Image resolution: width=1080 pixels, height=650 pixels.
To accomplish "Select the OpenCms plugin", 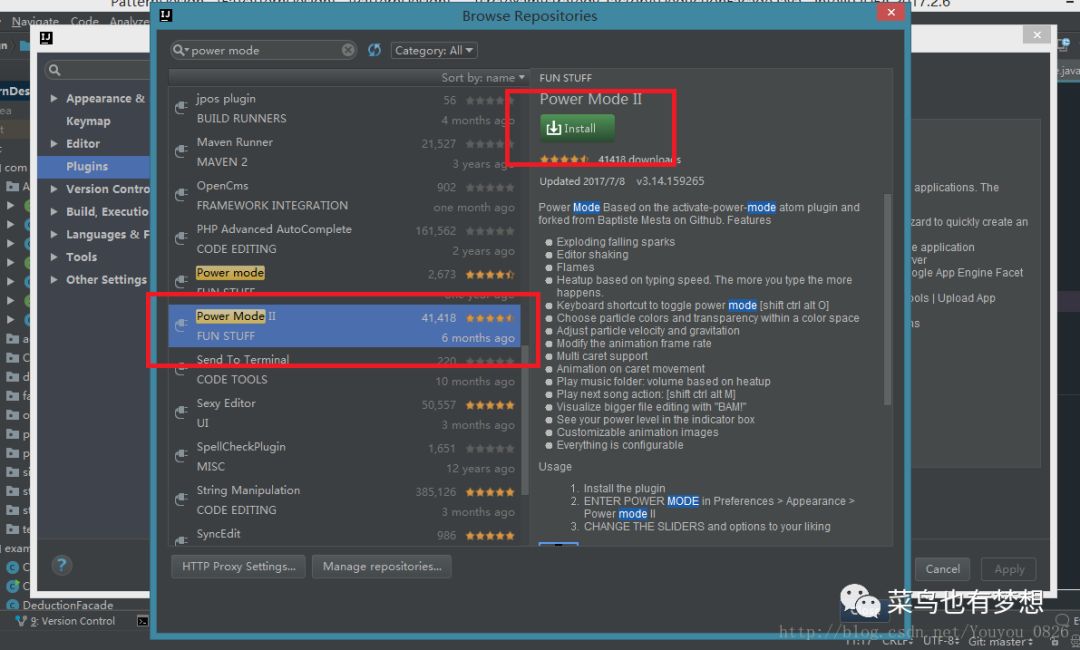I will (x=344, y=196).
